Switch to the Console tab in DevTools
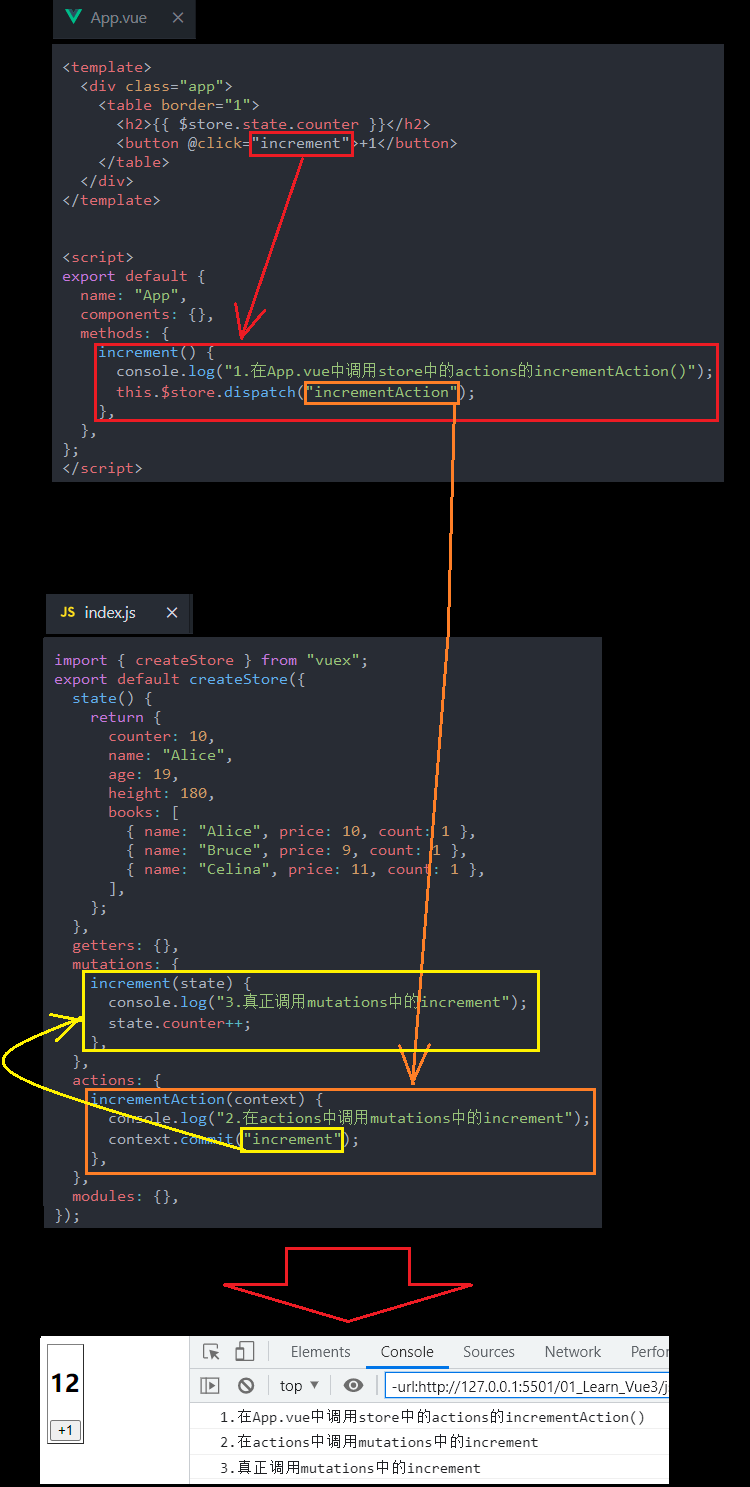 [407, 1352]
